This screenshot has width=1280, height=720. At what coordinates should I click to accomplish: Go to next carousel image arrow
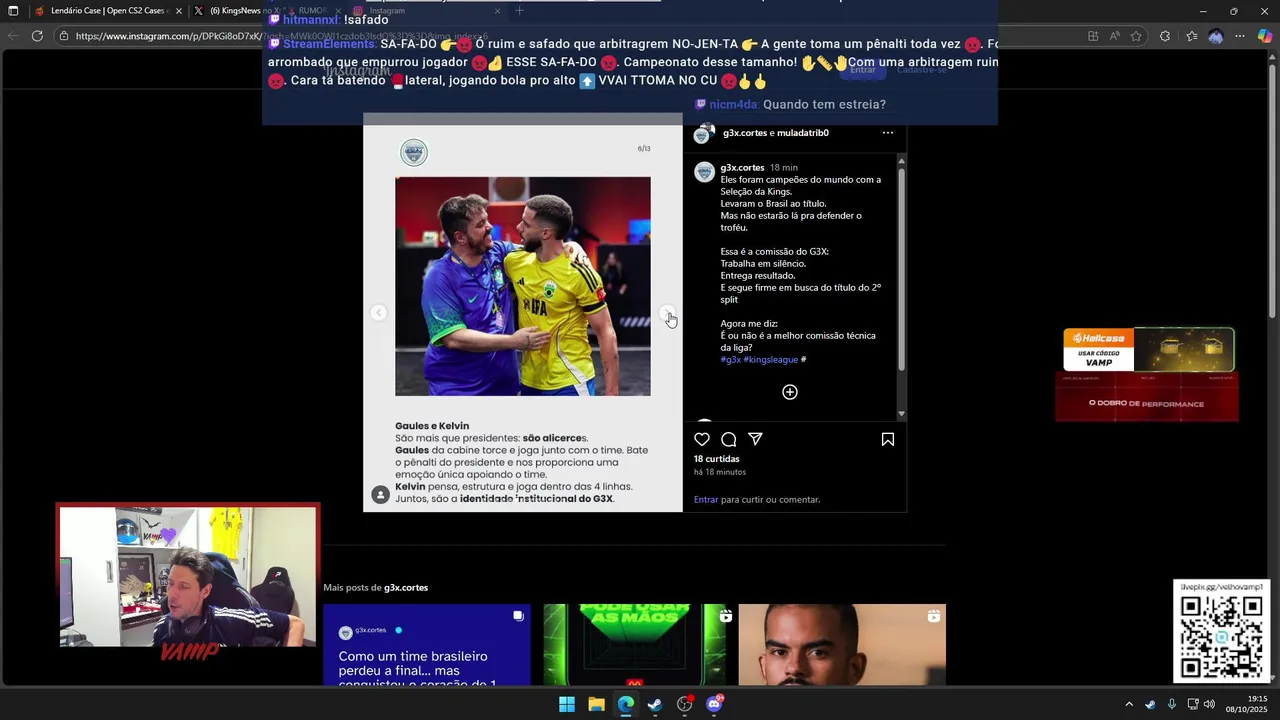(x=668, y=313)
